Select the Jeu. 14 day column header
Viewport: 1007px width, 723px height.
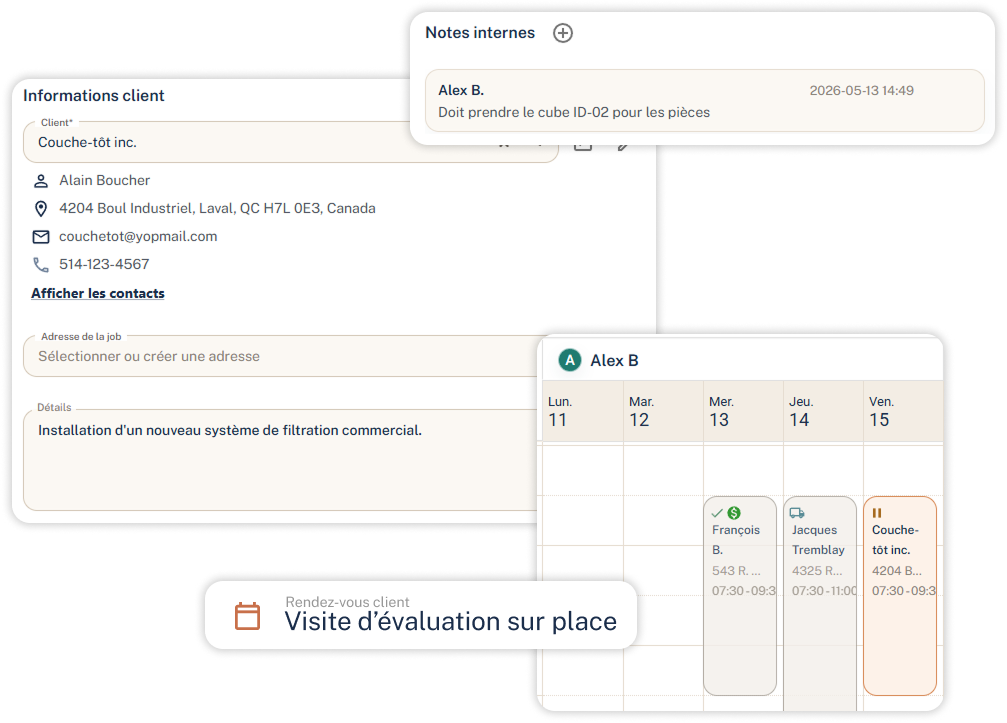click(823, 411)
